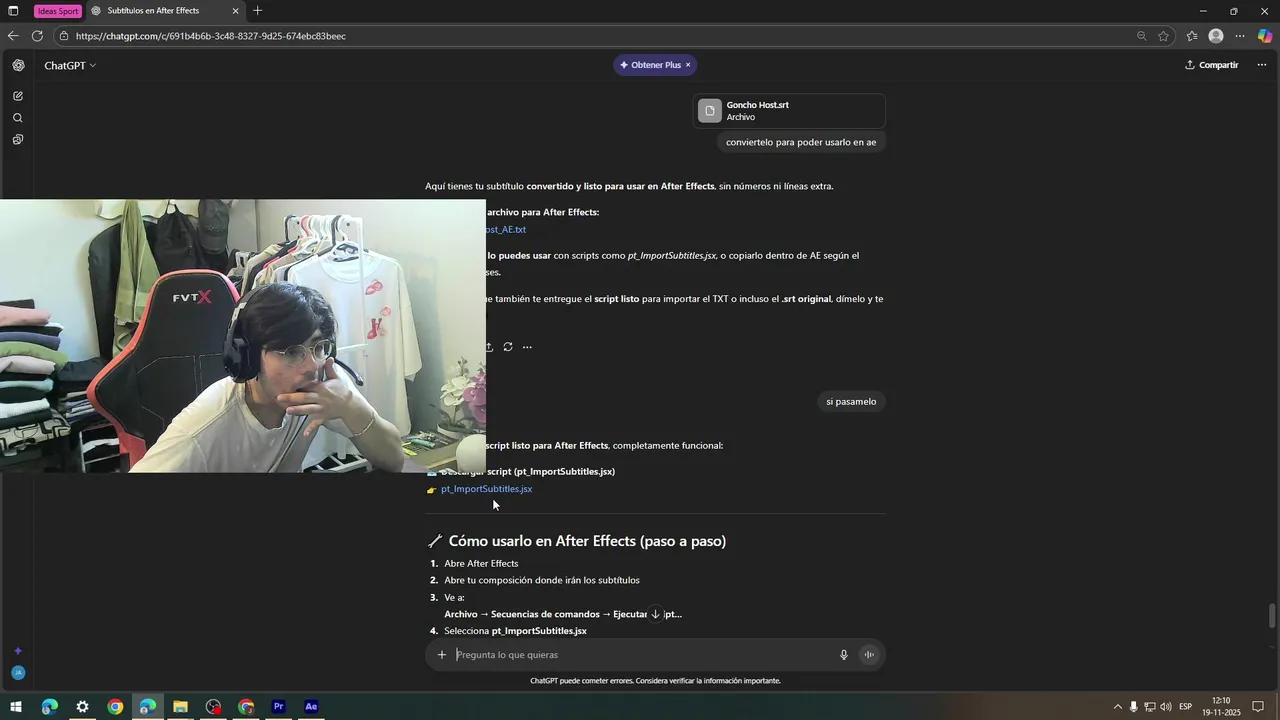The image size is (1280, 720).
Task: Open the Edge tab actions menu icon
Action: tap(13, 11)
